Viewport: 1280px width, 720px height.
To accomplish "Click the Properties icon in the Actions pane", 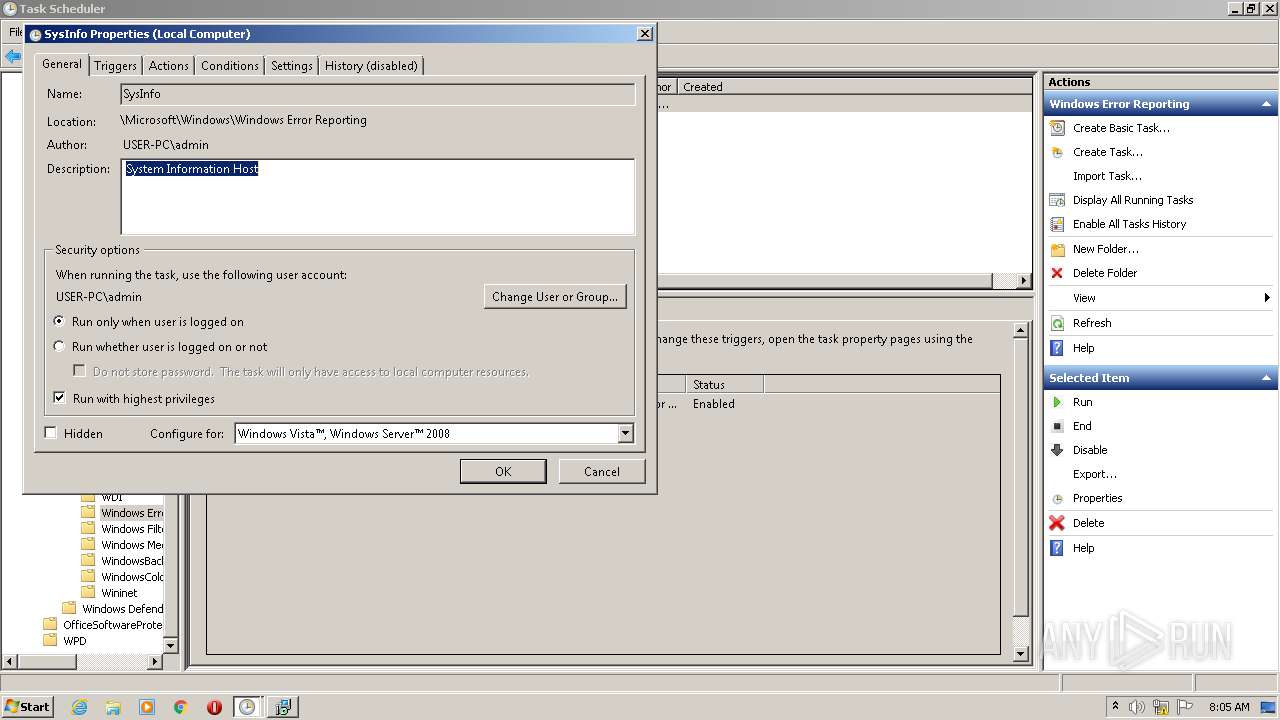I will click(x=1057, y=498).
